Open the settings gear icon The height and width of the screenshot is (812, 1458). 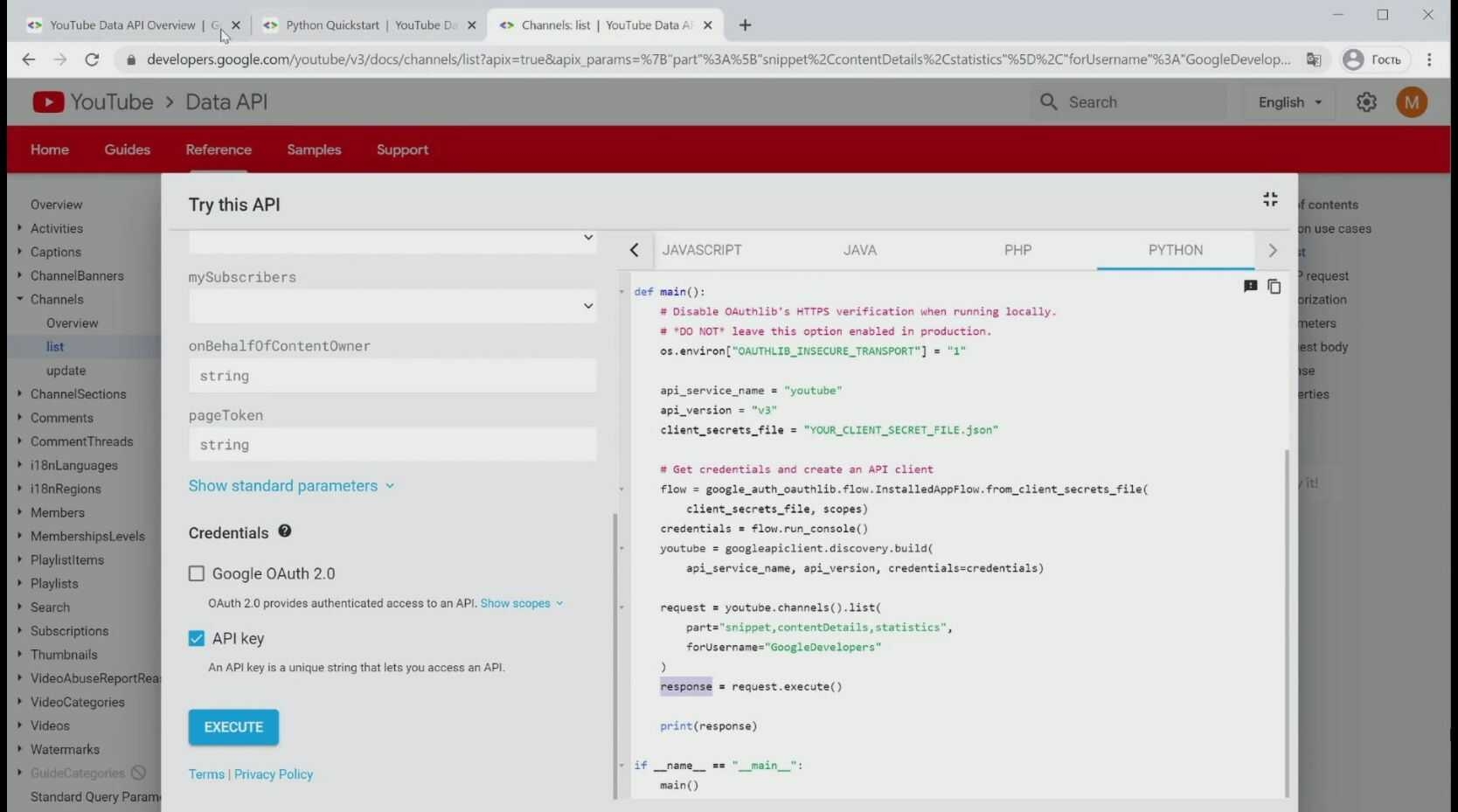click(1366, 102)
